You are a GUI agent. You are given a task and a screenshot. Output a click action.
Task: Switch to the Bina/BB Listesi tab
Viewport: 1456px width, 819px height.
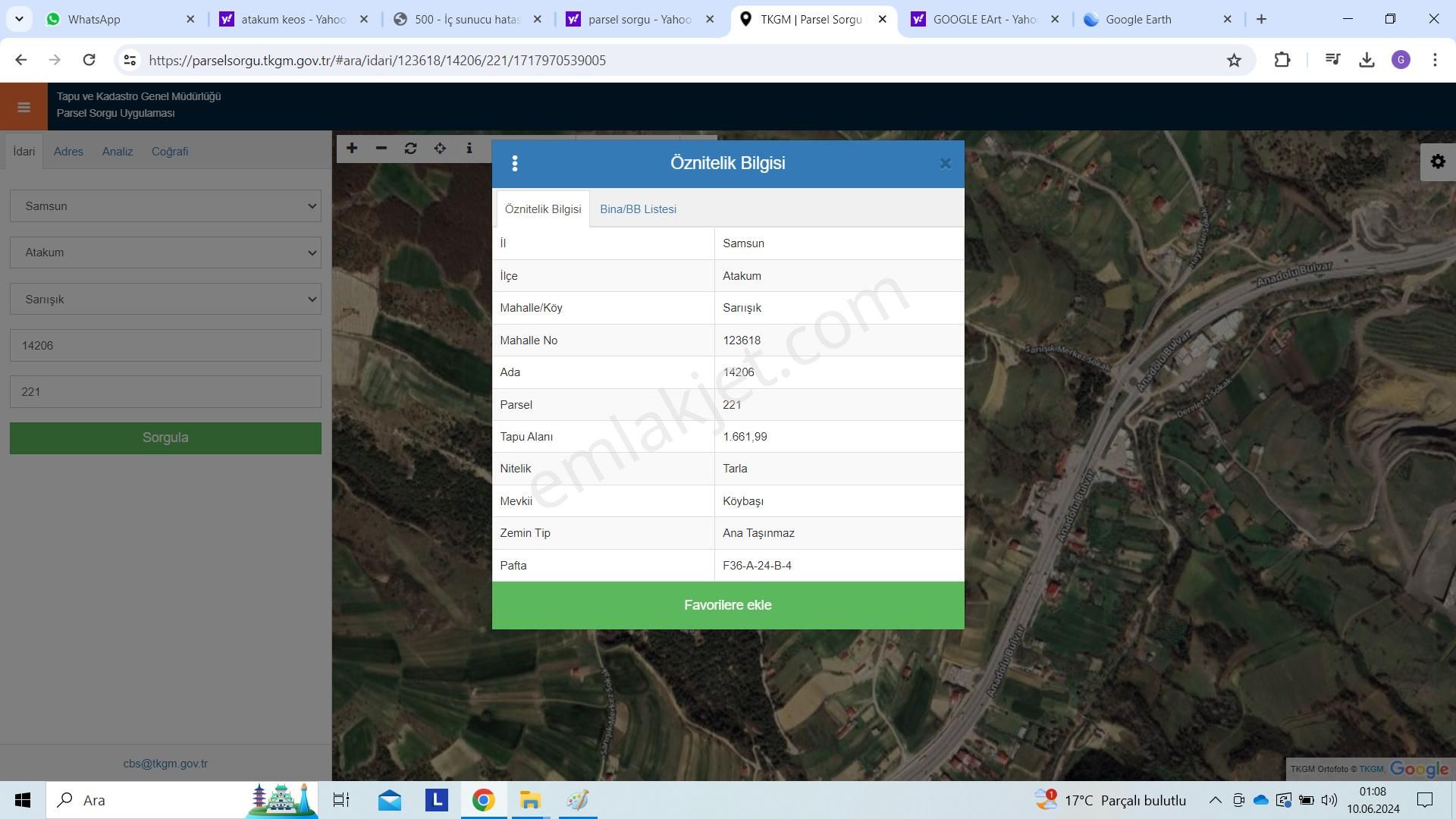click(638, 209)
